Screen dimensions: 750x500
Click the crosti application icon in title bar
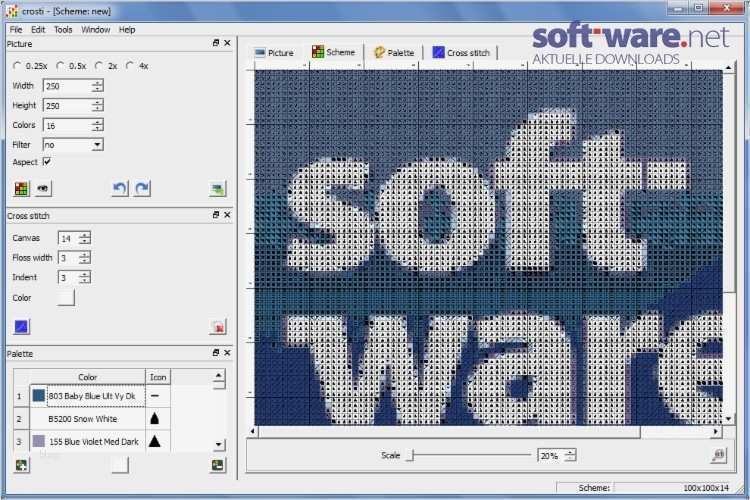tap(11, 11)
